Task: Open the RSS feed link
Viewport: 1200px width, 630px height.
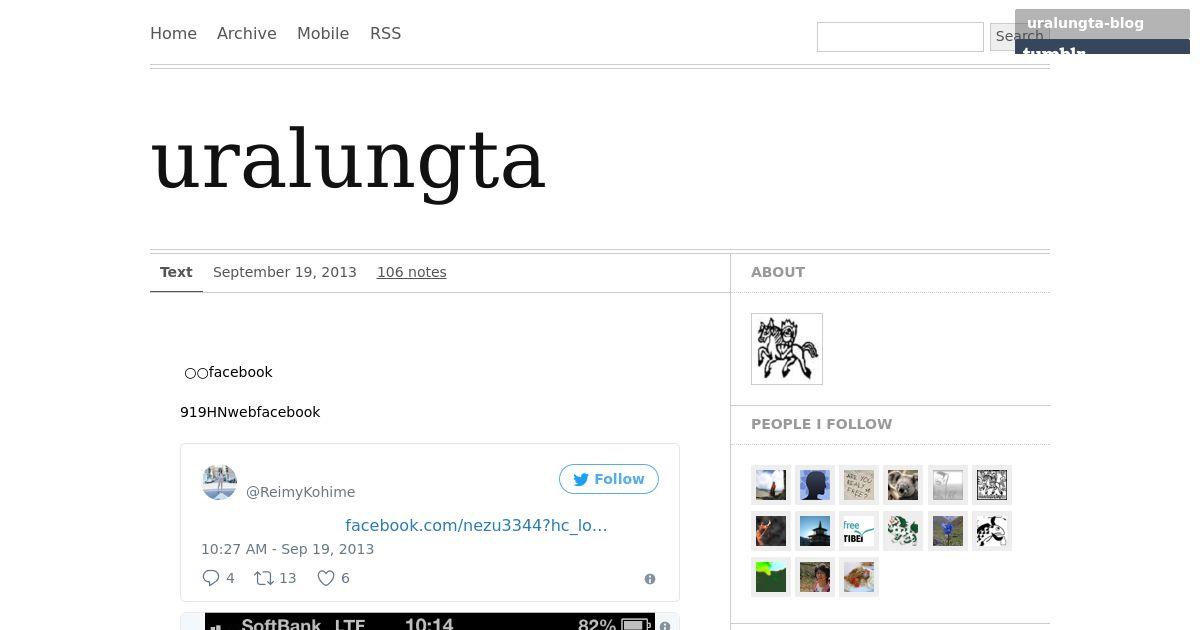Action: [x=385, y=33]
